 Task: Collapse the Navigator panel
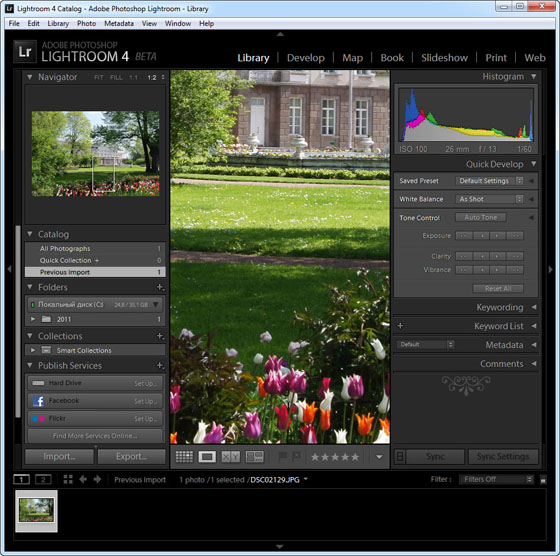pos(30,77)
